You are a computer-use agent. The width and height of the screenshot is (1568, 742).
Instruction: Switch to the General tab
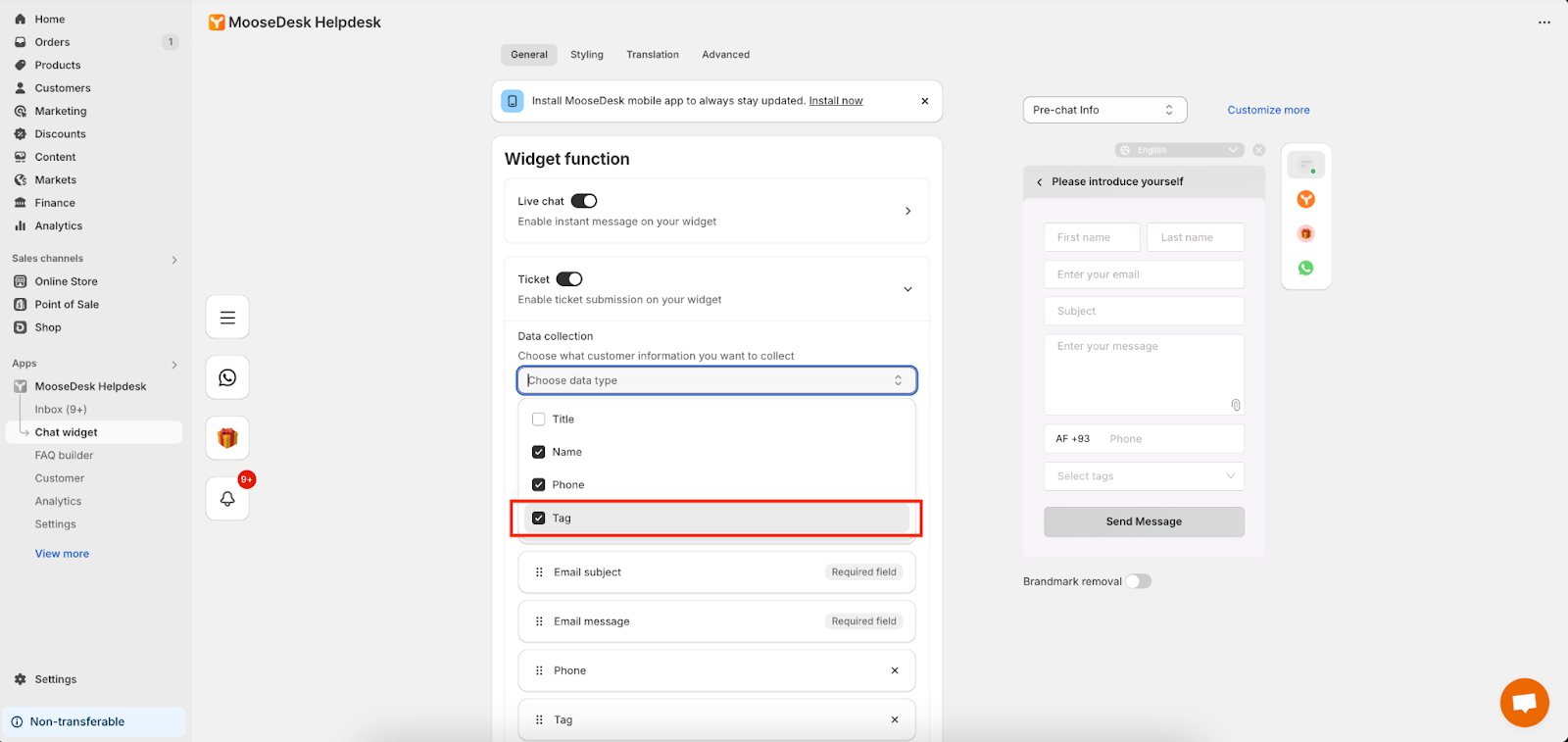(529, 55)
